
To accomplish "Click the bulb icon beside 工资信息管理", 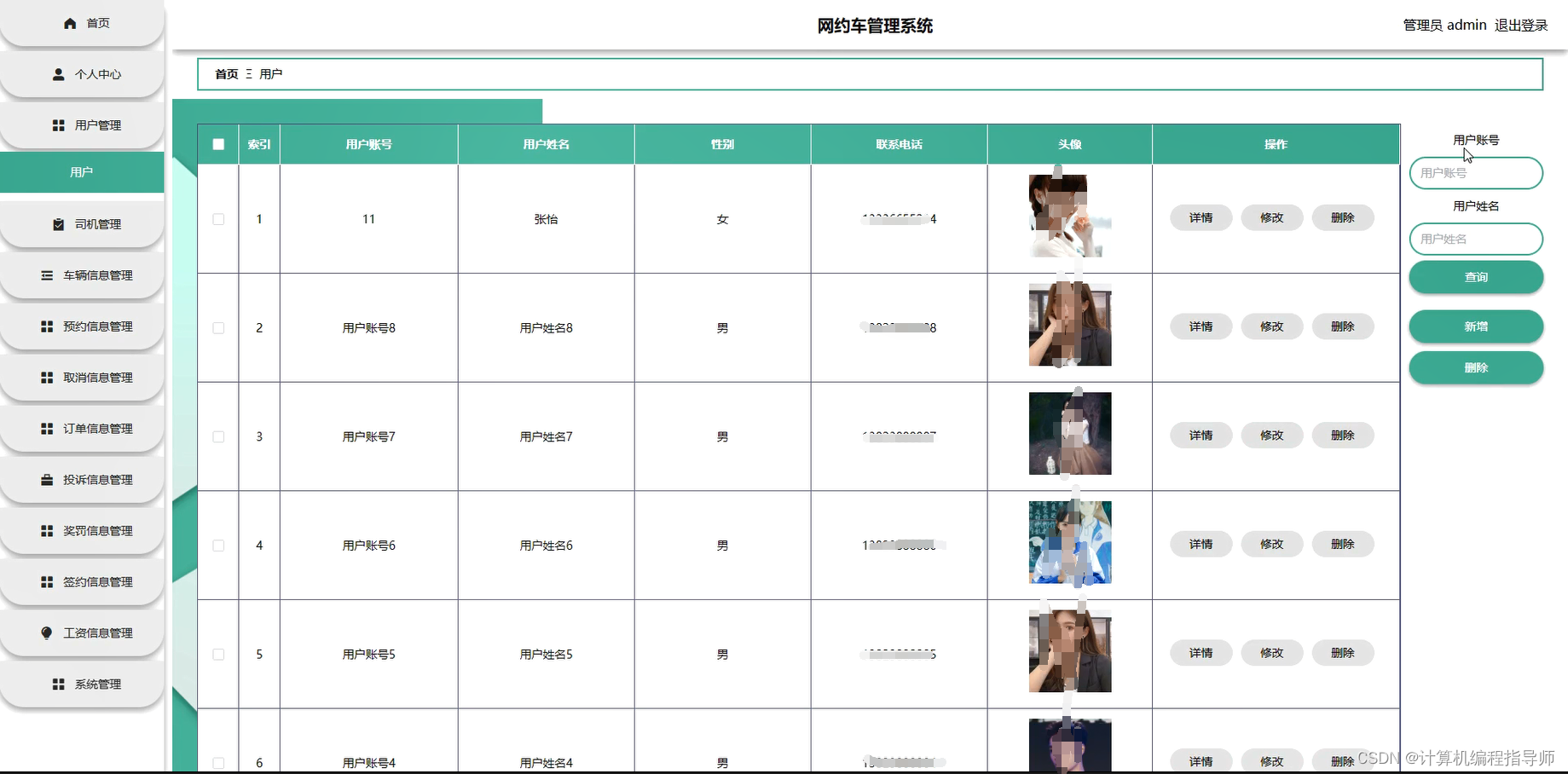I will click(47, 633).
